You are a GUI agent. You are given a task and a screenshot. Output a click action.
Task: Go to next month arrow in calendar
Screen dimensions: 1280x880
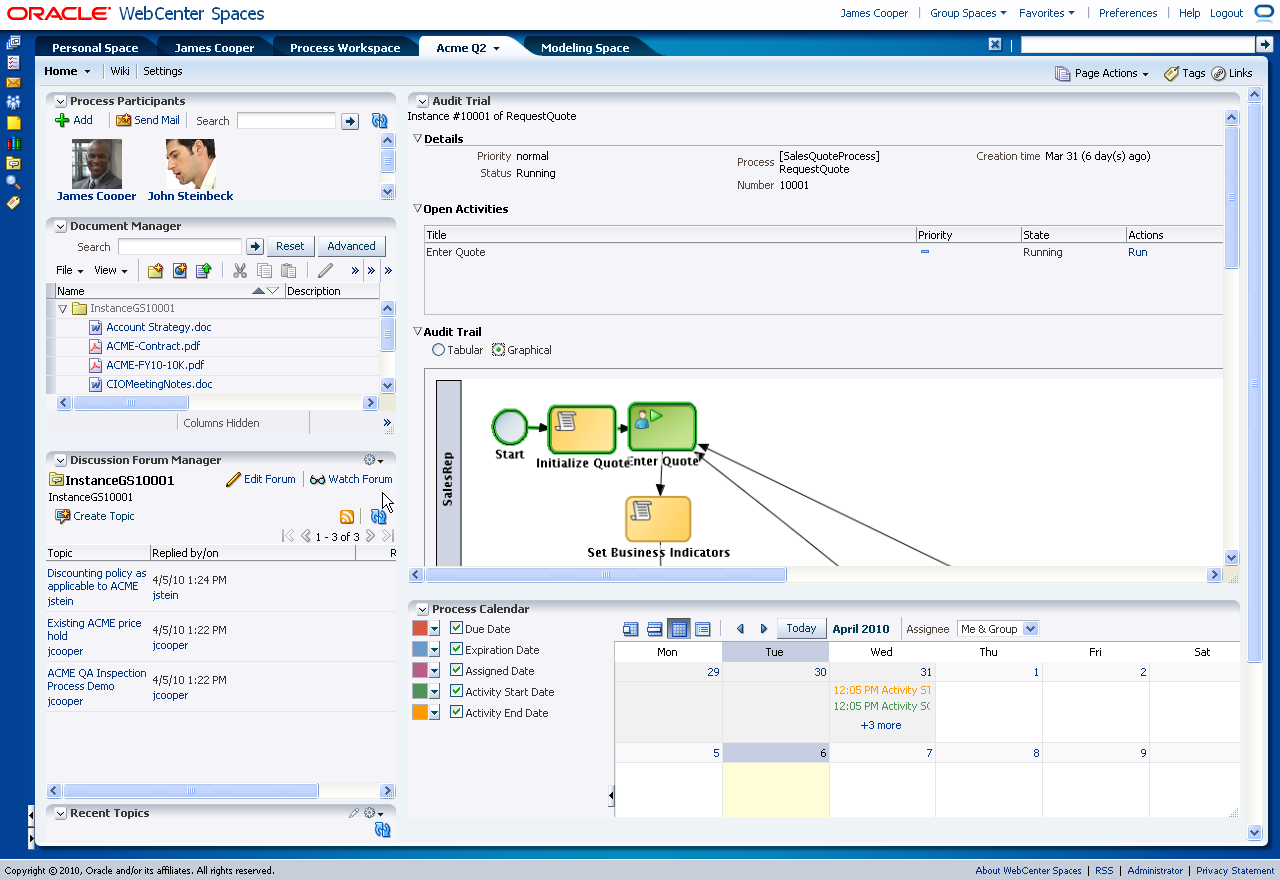point(764,629)
